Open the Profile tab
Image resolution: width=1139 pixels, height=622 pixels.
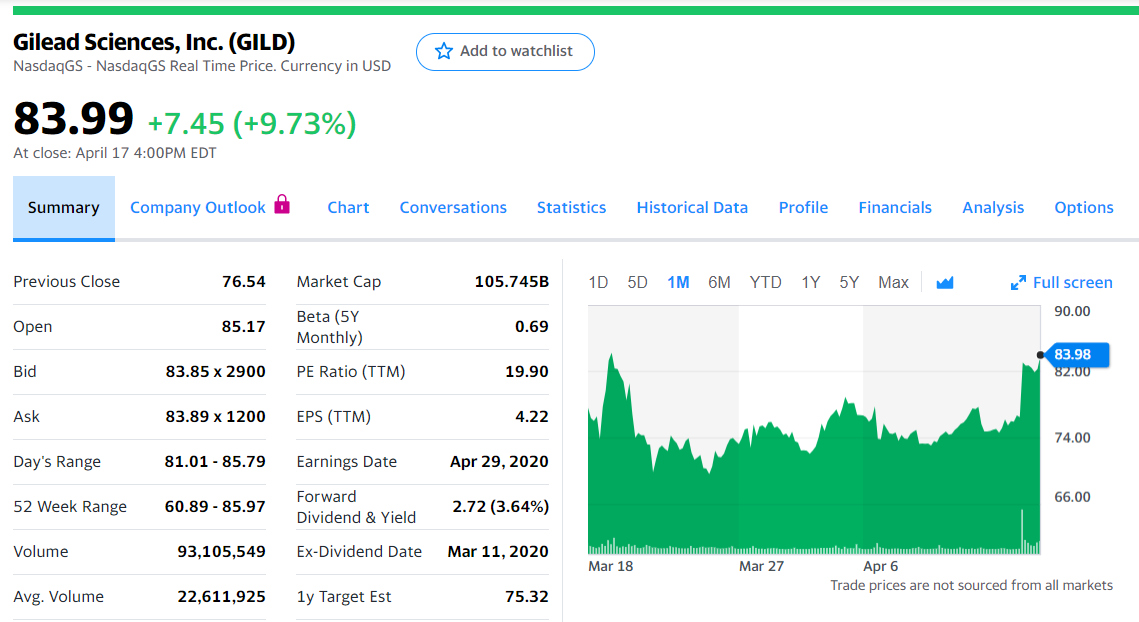tap(803, 208)
